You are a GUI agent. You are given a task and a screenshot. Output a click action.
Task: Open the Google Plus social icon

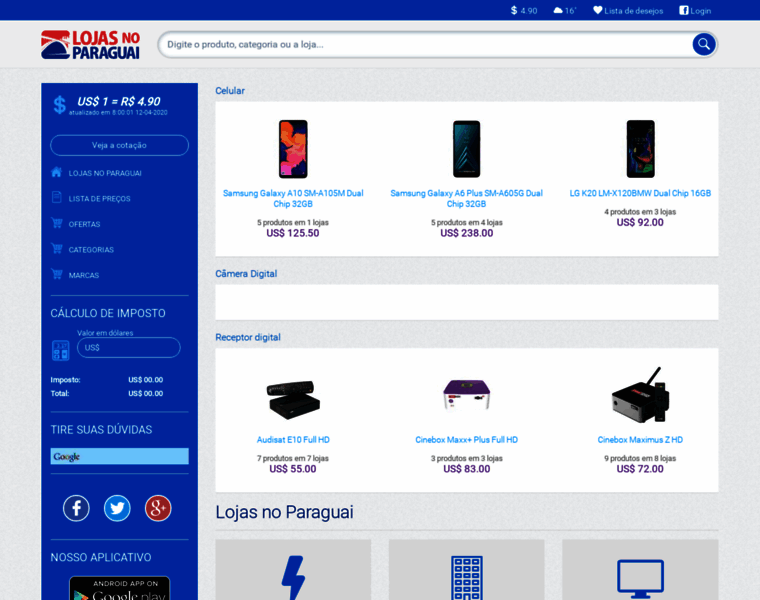tap(158, 508)
